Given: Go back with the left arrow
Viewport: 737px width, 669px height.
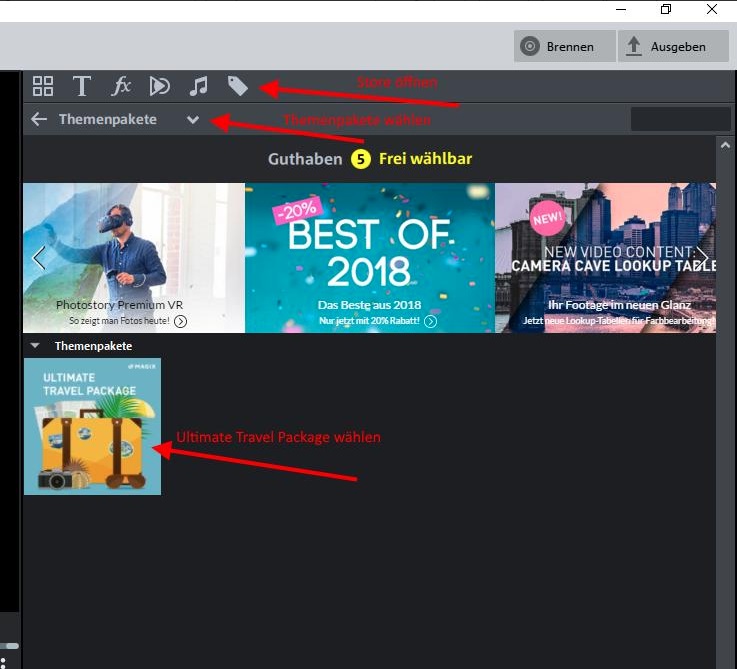Looking at the screenshot, I should (39, 119).
